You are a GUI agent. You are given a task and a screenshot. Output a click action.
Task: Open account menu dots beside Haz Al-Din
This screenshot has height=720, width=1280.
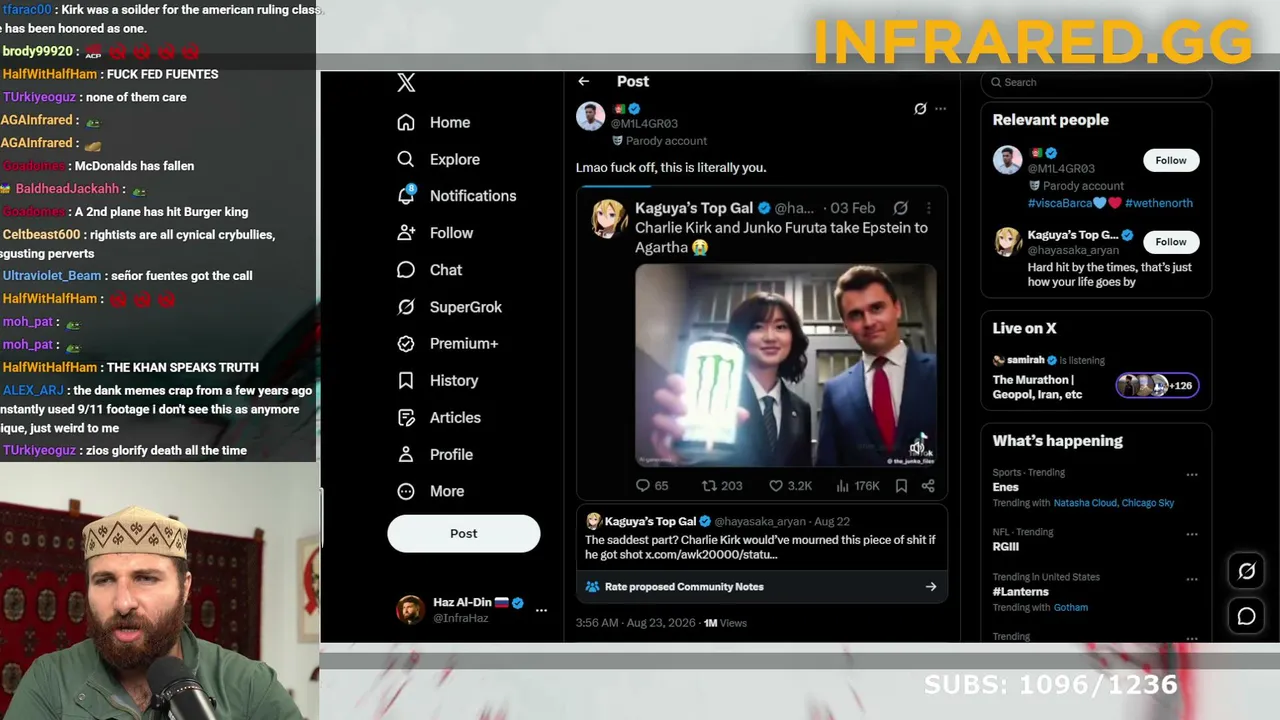coord(541,609)
